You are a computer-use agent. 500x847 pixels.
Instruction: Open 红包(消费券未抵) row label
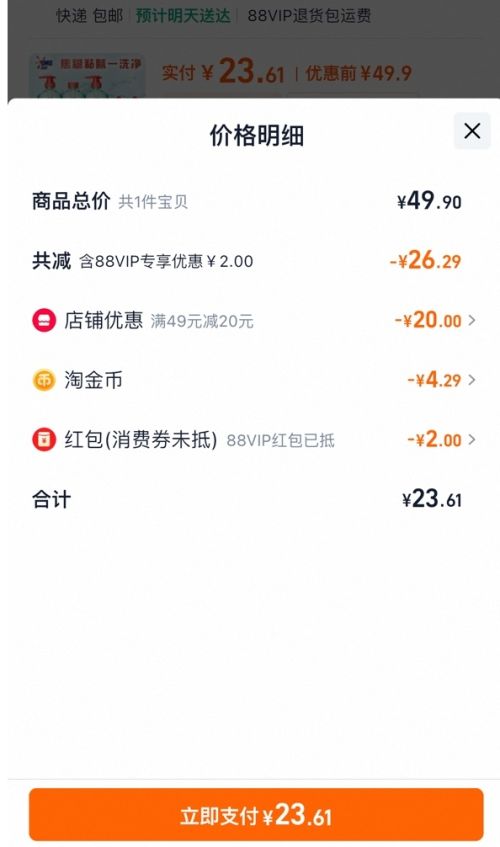(141, 440)
